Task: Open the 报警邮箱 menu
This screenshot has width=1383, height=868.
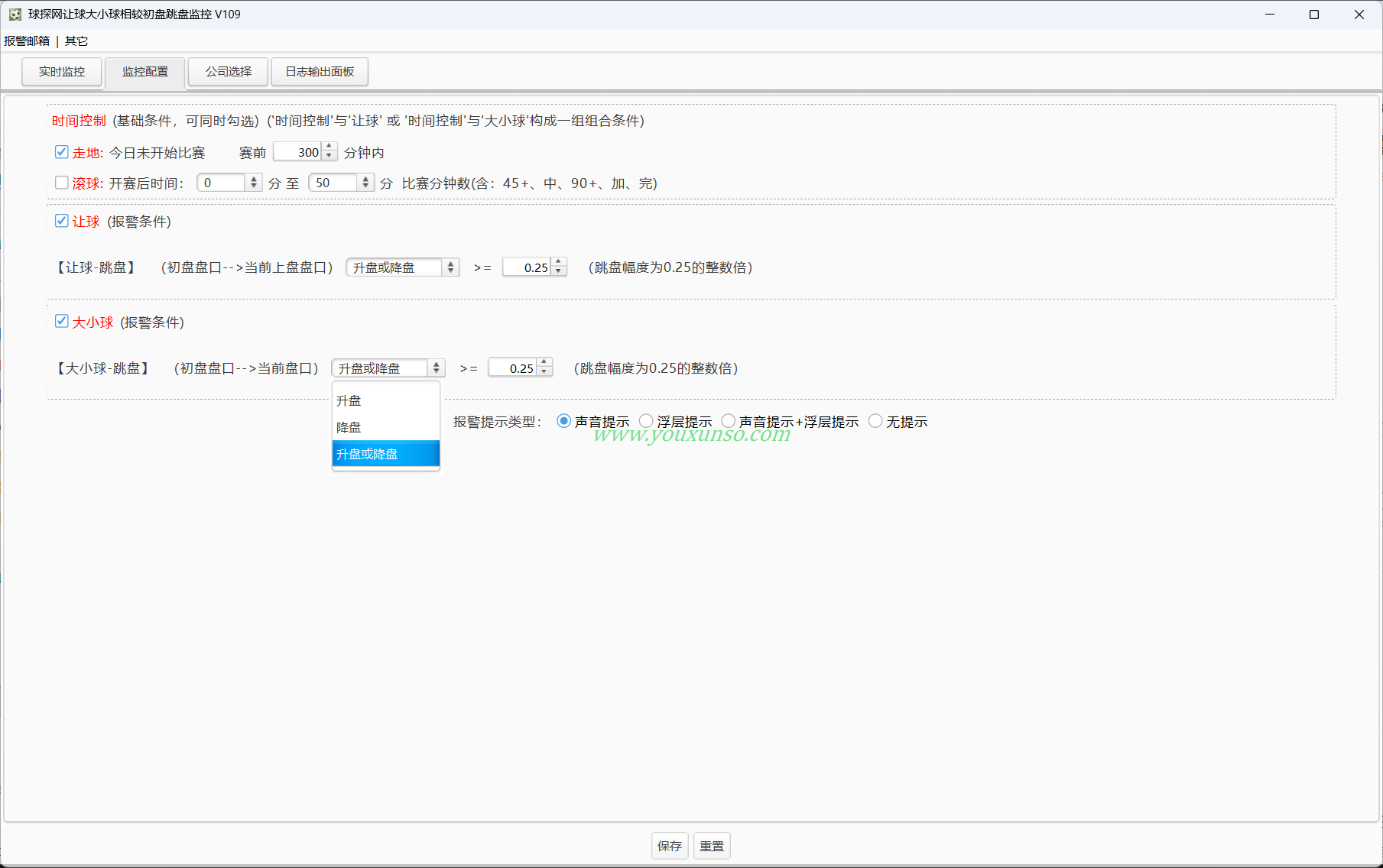Action: click(27, 41)
